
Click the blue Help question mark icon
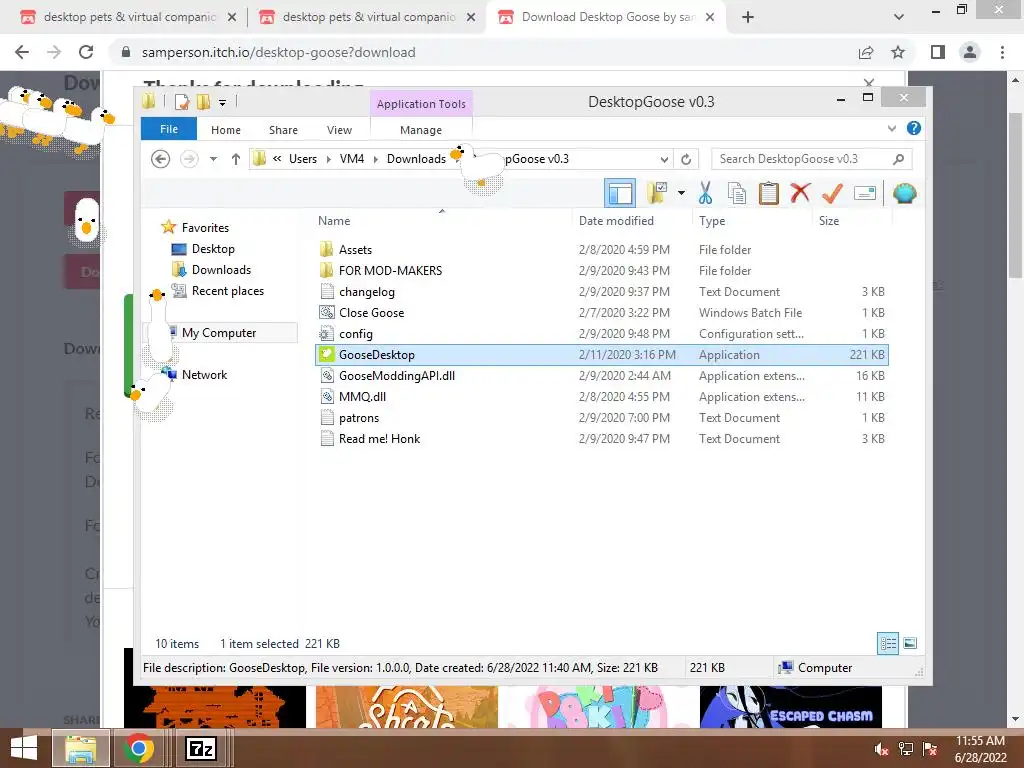914,129
